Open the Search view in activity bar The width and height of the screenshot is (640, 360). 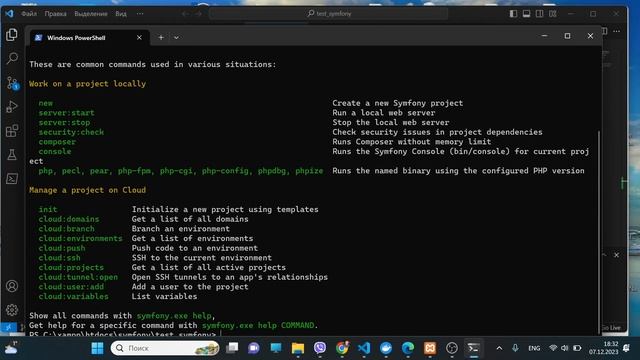[12, 58]
